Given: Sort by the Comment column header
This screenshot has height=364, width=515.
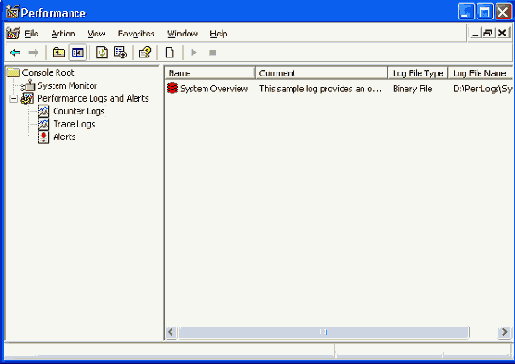Looking at the screenshot, I should point(321,73).
